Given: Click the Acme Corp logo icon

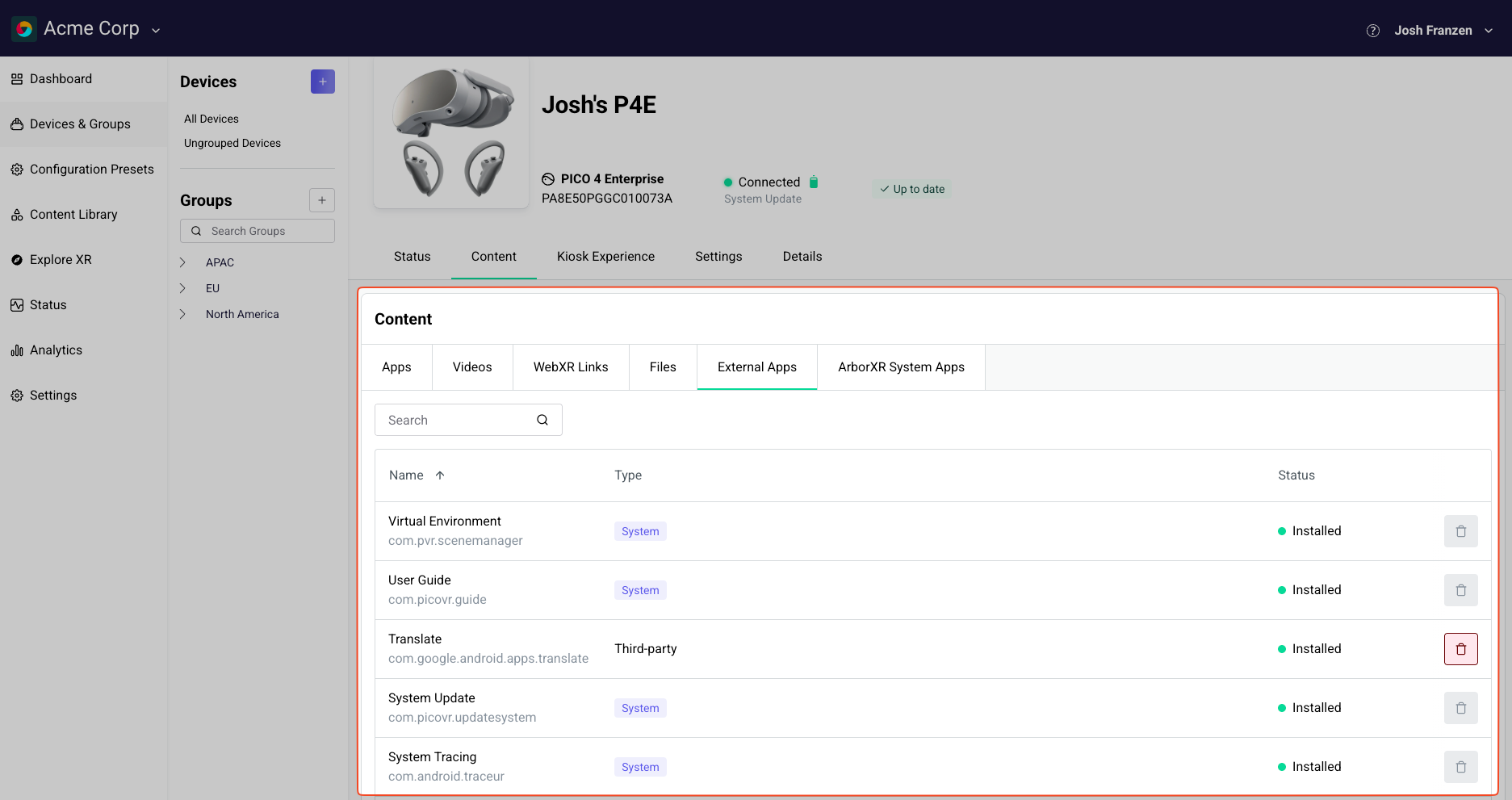Looking at the screenshot, I should click(24, 29).
